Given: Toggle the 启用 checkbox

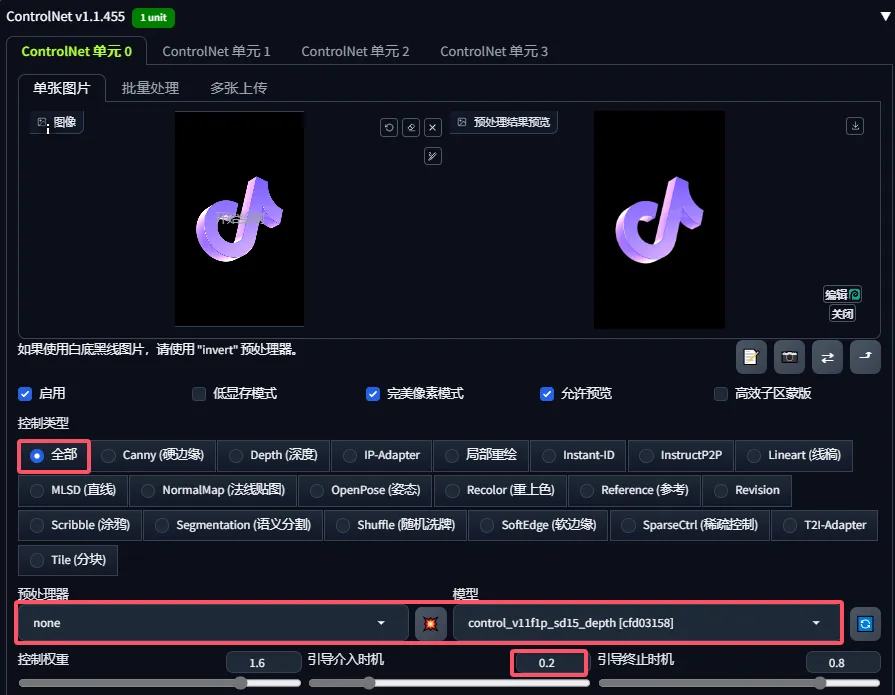Looking at the screenshot, I should [25, 394].
